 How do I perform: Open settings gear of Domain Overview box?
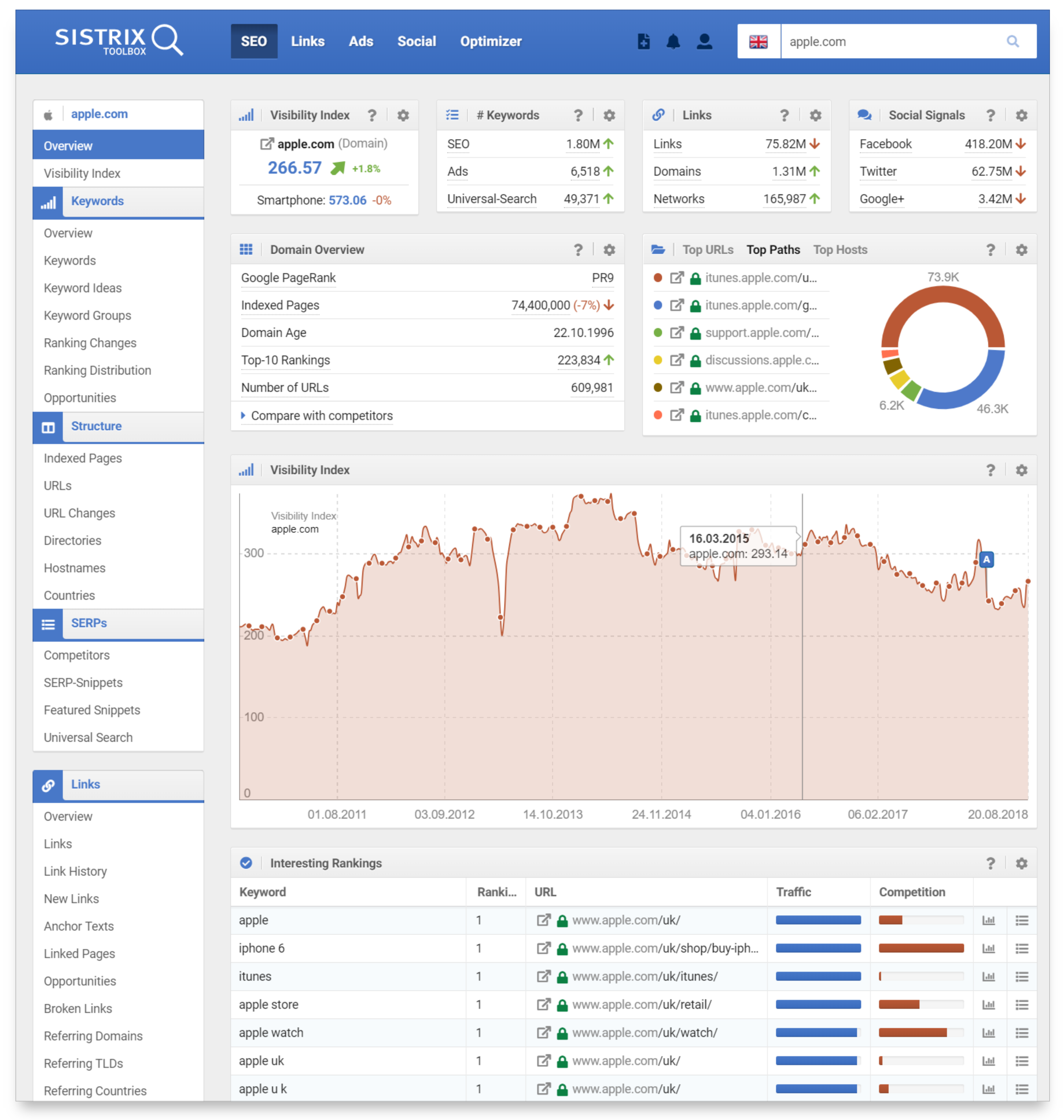coord(609,249)
